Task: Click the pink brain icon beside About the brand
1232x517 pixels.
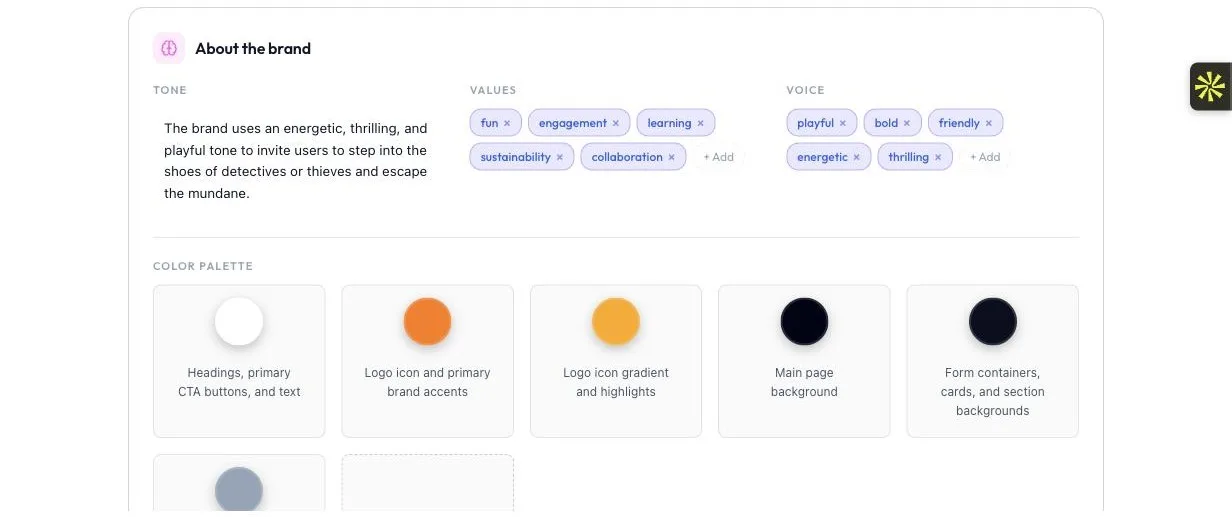Action: pos(169,48)
